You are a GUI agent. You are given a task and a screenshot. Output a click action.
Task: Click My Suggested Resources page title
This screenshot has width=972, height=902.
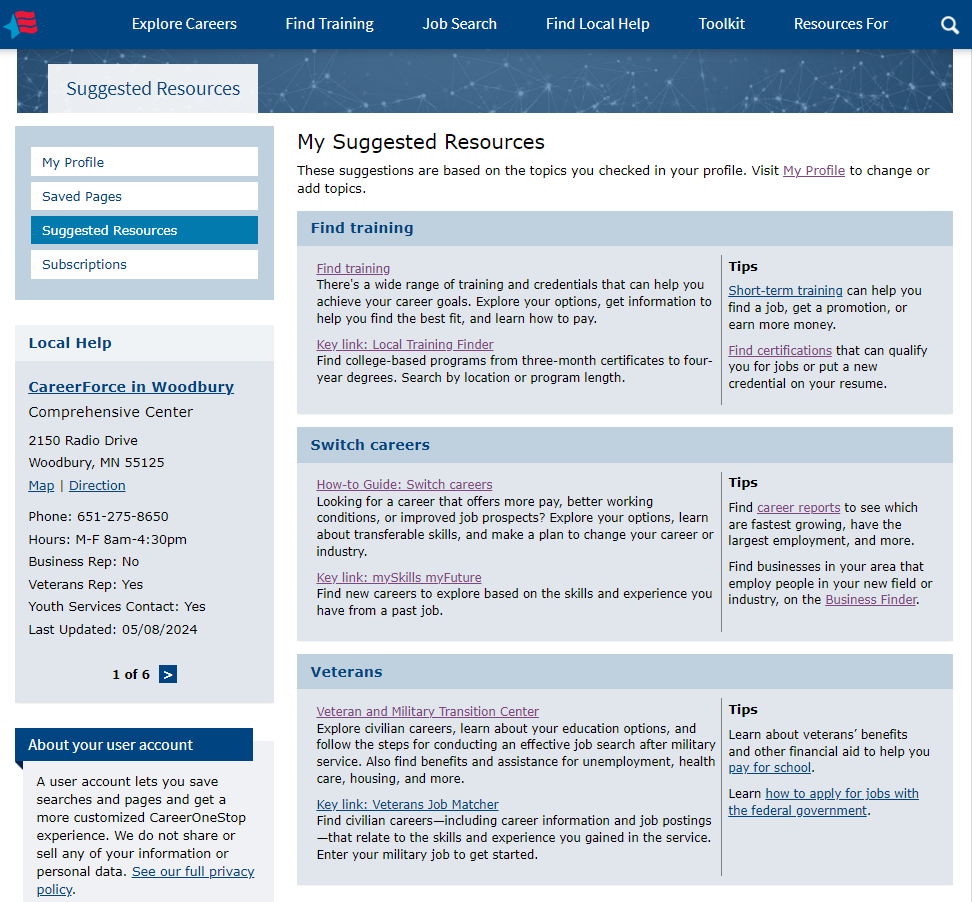tap(421, 142)
